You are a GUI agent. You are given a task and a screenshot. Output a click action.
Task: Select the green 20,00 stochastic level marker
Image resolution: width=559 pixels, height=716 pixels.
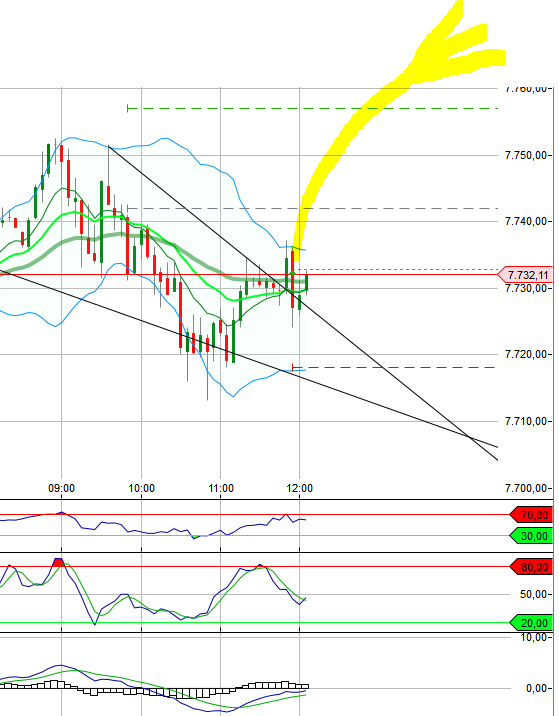[x=531, y=623]
